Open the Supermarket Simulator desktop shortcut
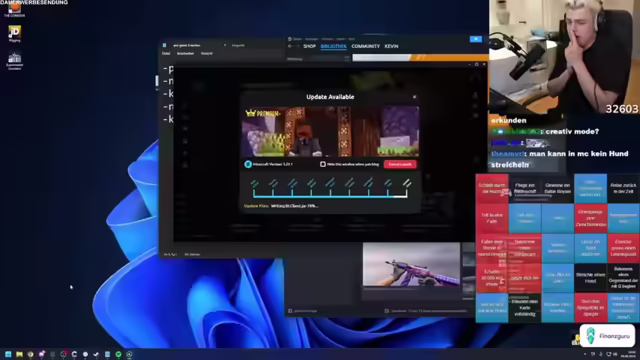Viewport: 640px width, 360px height. 14,61
